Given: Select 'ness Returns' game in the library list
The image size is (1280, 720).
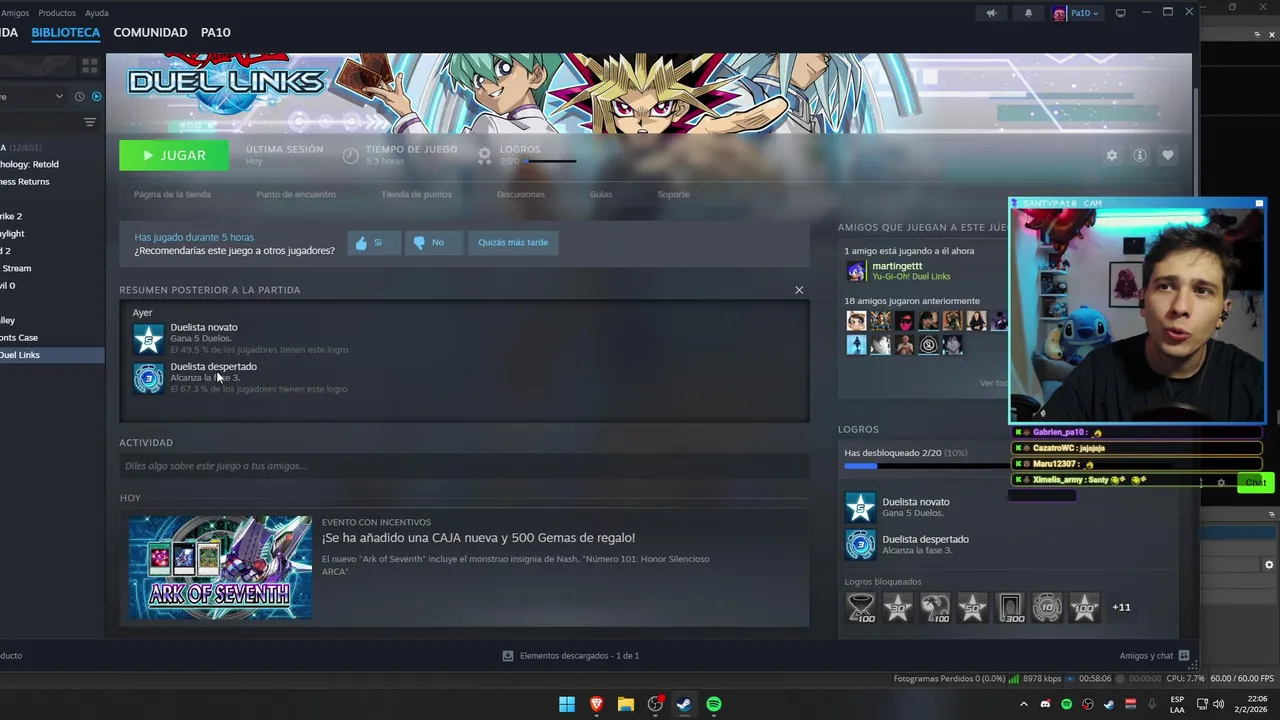Looking at the screenshot, I should [x=25, y=181].
